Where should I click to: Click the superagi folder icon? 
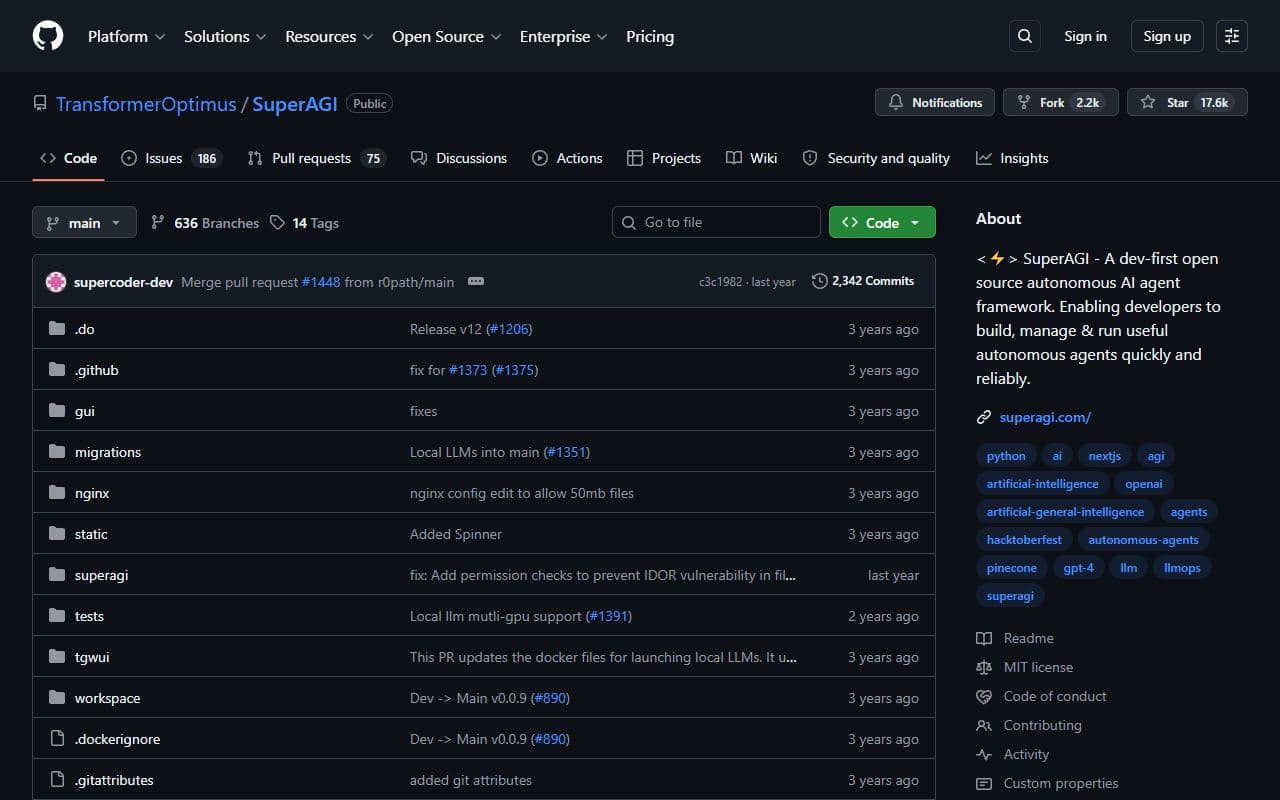[57, 575]
